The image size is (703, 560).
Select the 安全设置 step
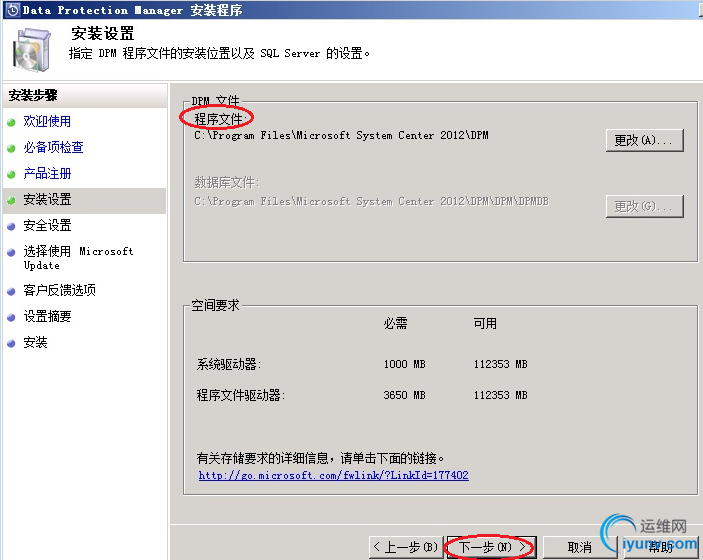coord(47,225)
